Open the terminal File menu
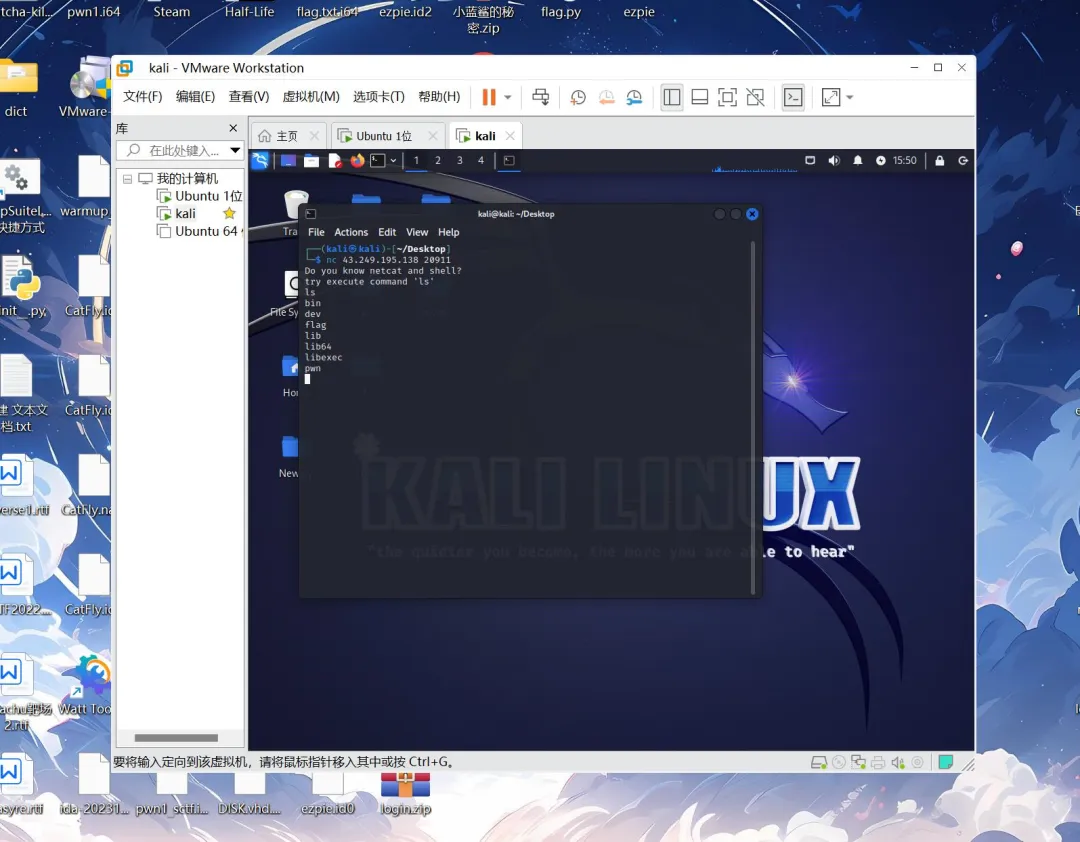This screenshot has height=842, width=1080. [x=316, y=232]
